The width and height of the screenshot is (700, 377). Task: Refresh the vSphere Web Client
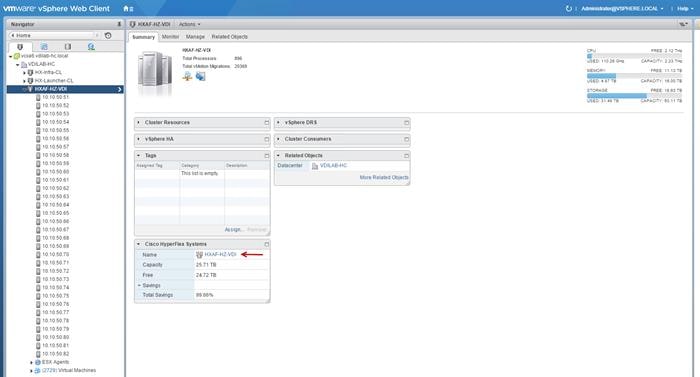568,8
